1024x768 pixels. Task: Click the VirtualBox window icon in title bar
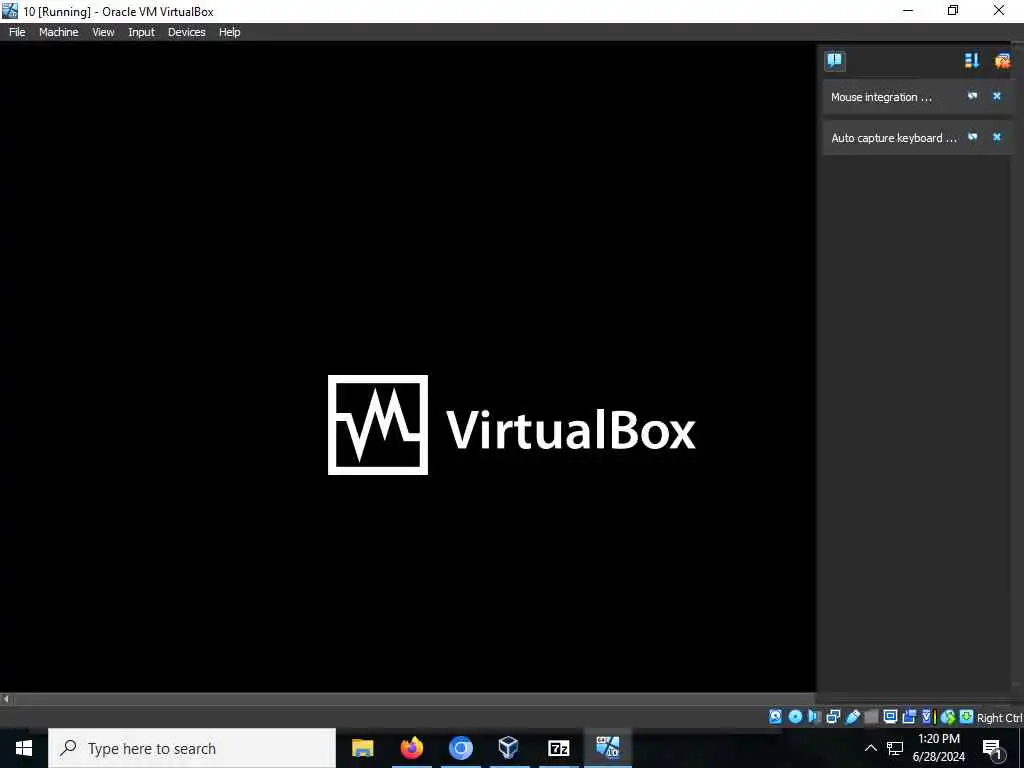tap(10, 10)
